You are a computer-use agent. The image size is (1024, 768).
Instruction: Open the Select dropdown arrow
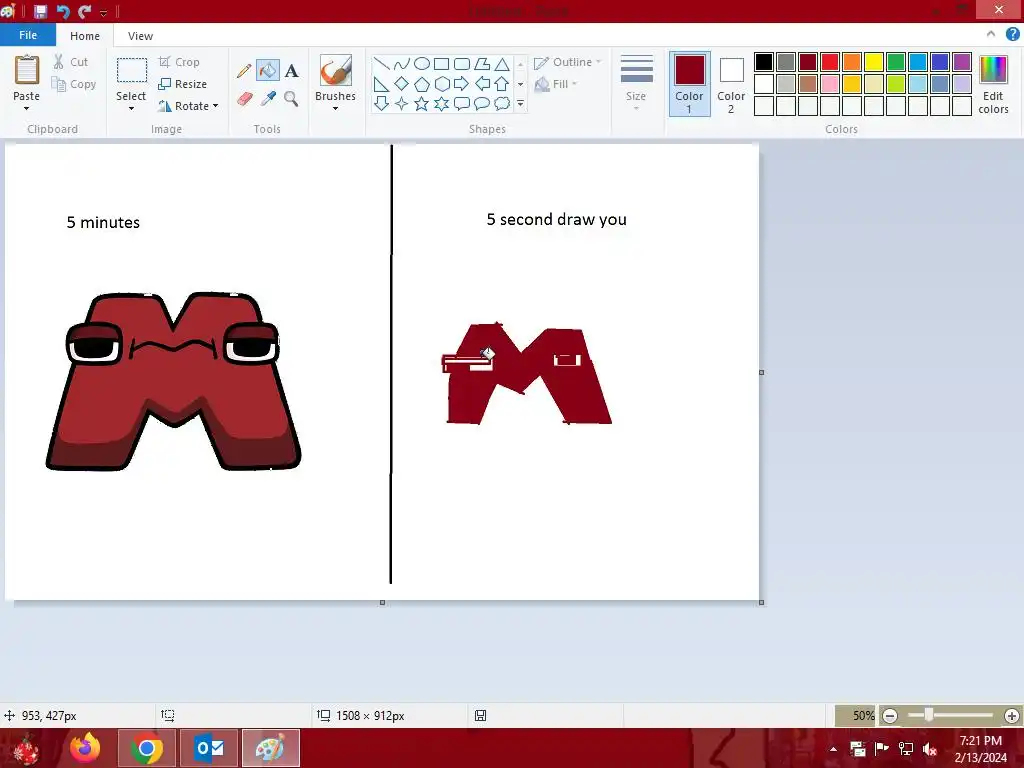(x=131, y=108)
